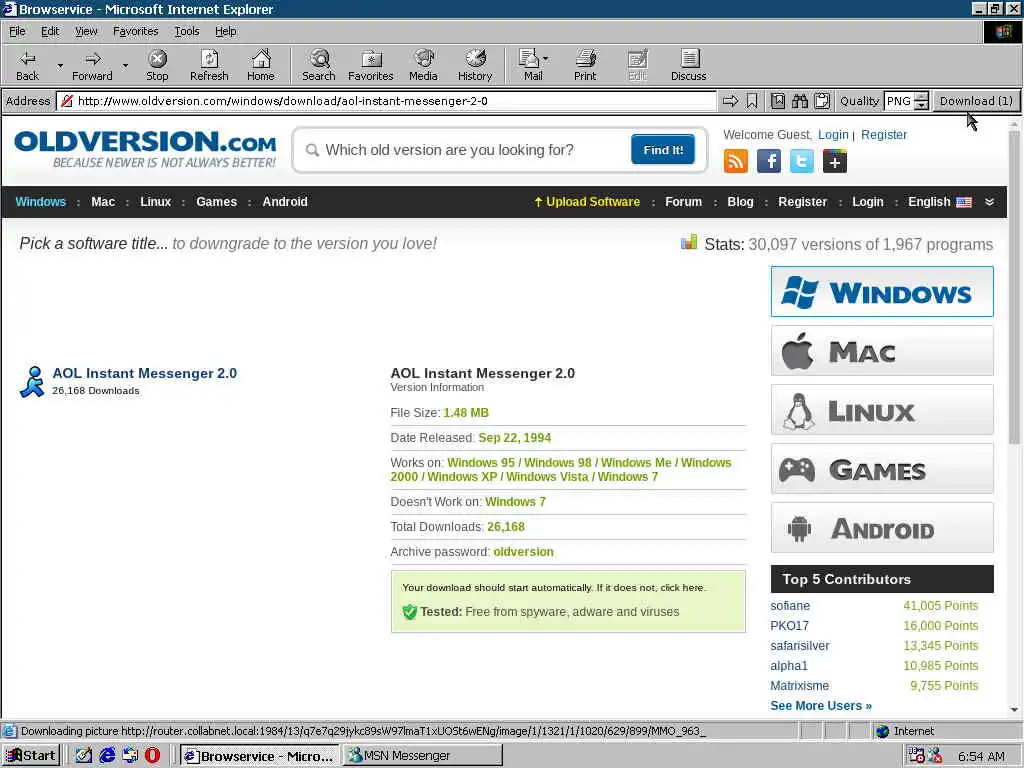Click the Start button on taskbar
This screenshot has height=768, width=1024.
point(31,756)
